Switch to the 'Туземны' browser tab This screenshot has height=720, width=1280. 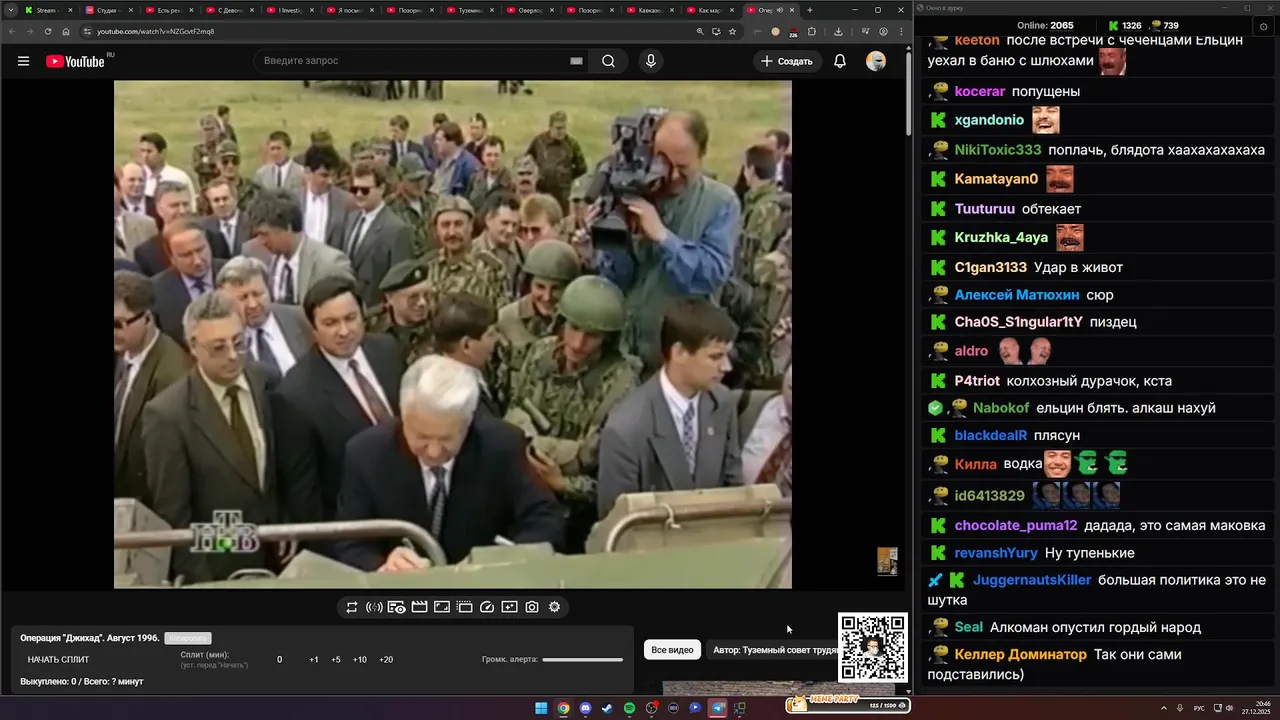(x=470, y=10)
